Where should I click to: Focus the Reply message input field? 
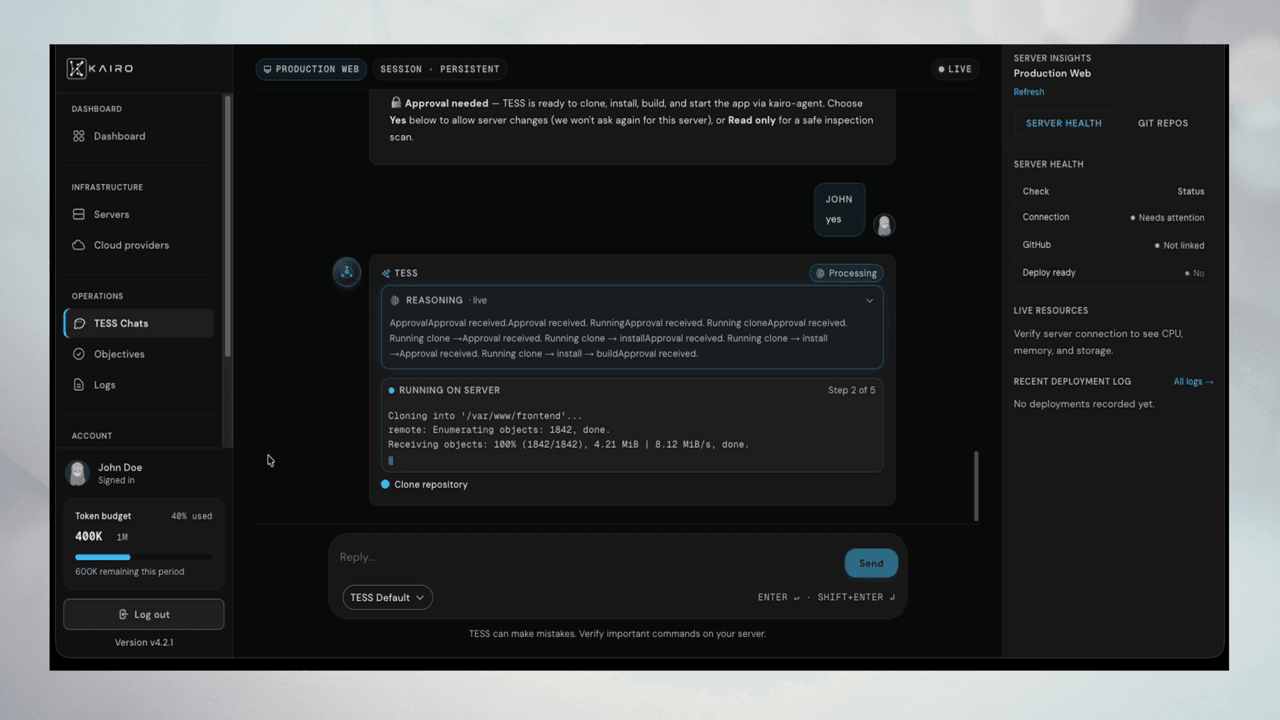(585, 557)
